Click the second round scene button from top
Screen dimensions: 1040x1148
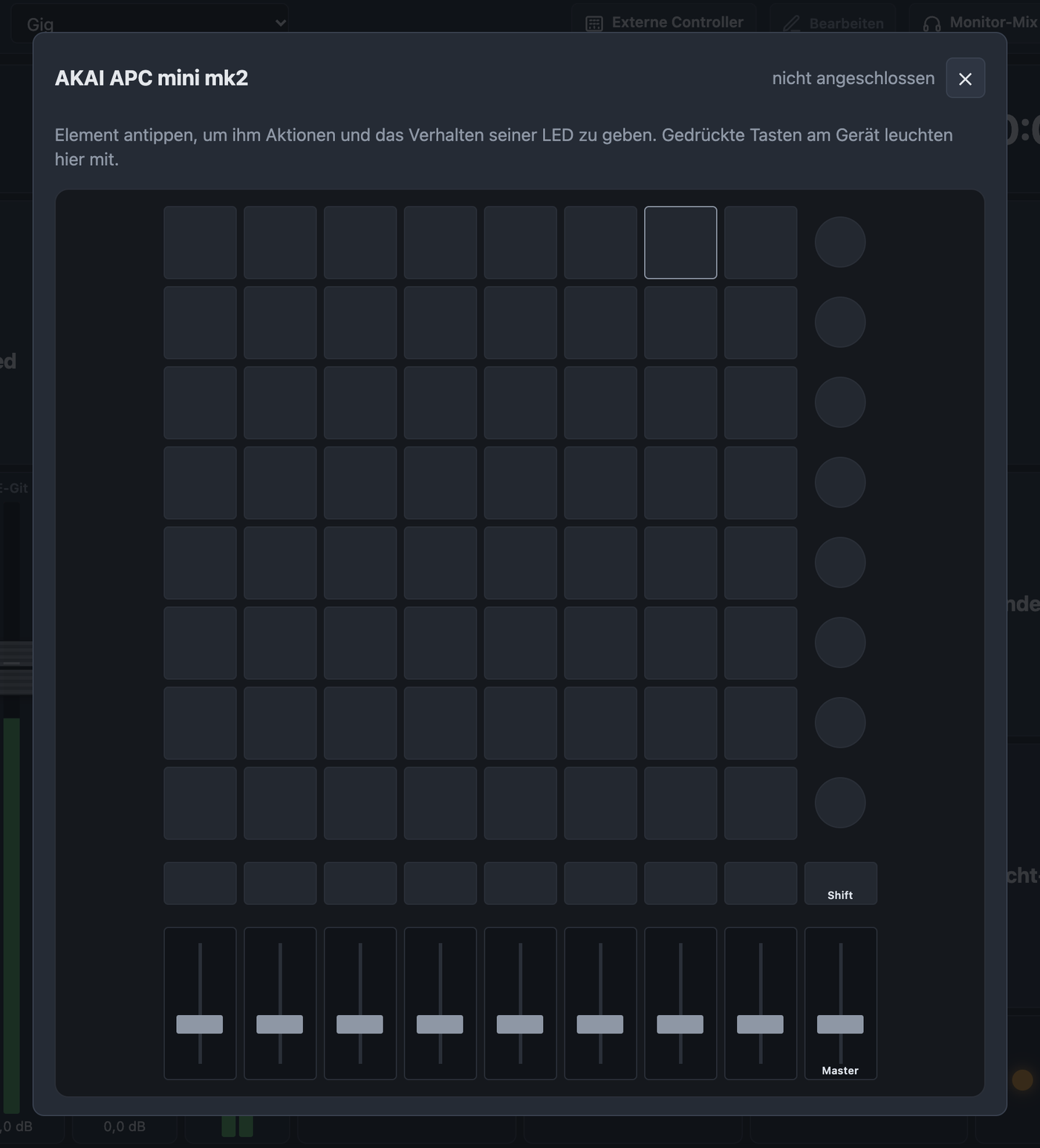coord(840,322)
